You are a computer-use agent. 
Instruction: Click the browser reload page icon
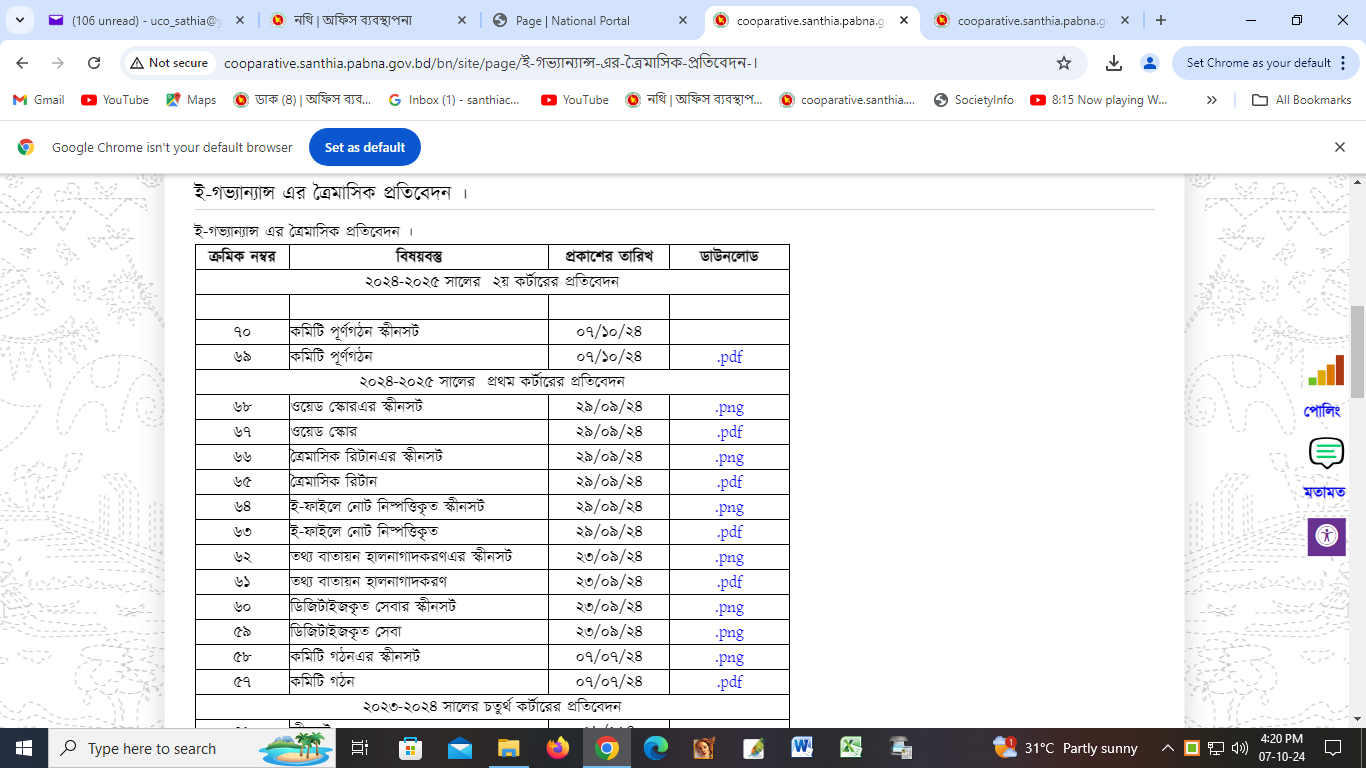(94, 63)
